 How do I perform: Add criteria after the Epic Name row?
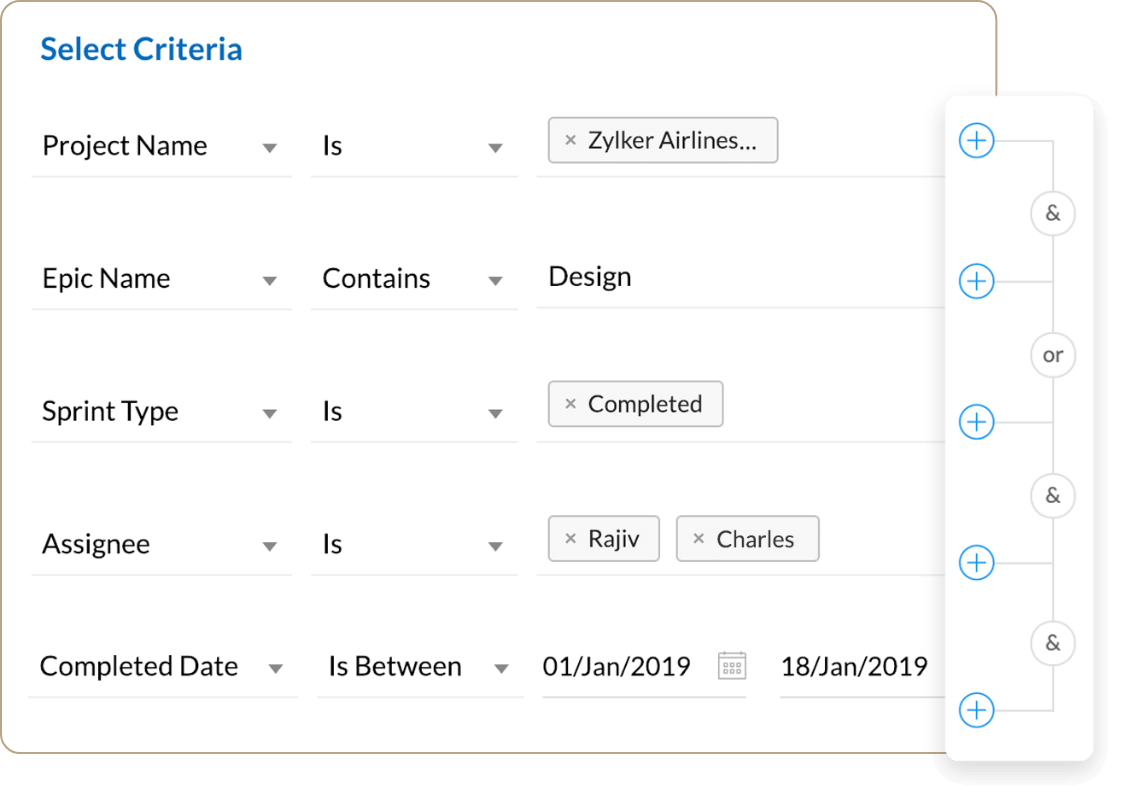pos(976,281)
